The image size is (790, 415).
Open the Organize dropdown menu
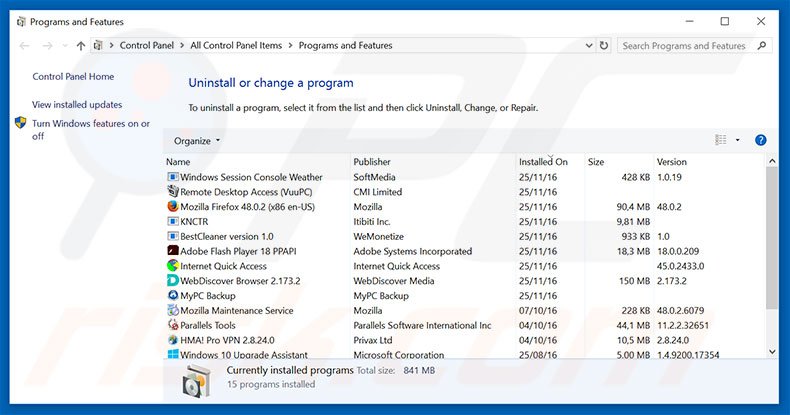click(x=197, y=141)
